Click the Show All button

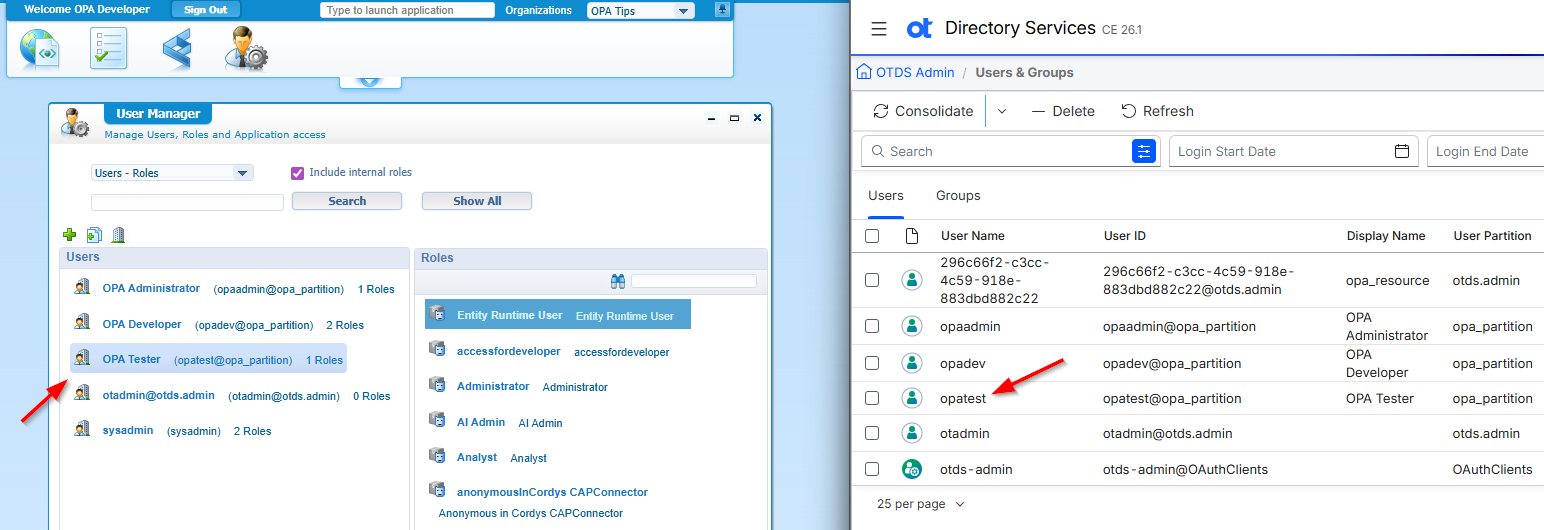point(477,201)
